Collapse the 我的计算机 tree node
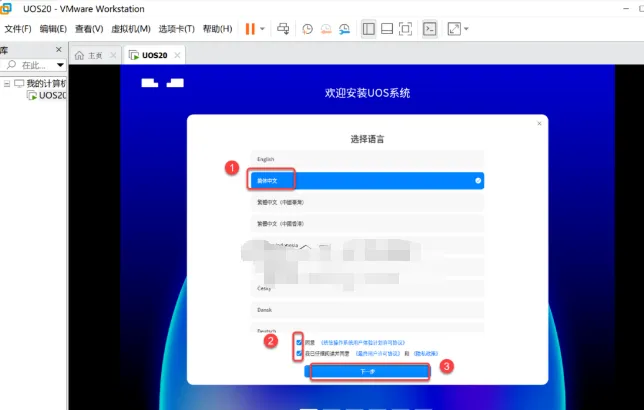Screen dimensions: 644x410 tap(7, 83)
